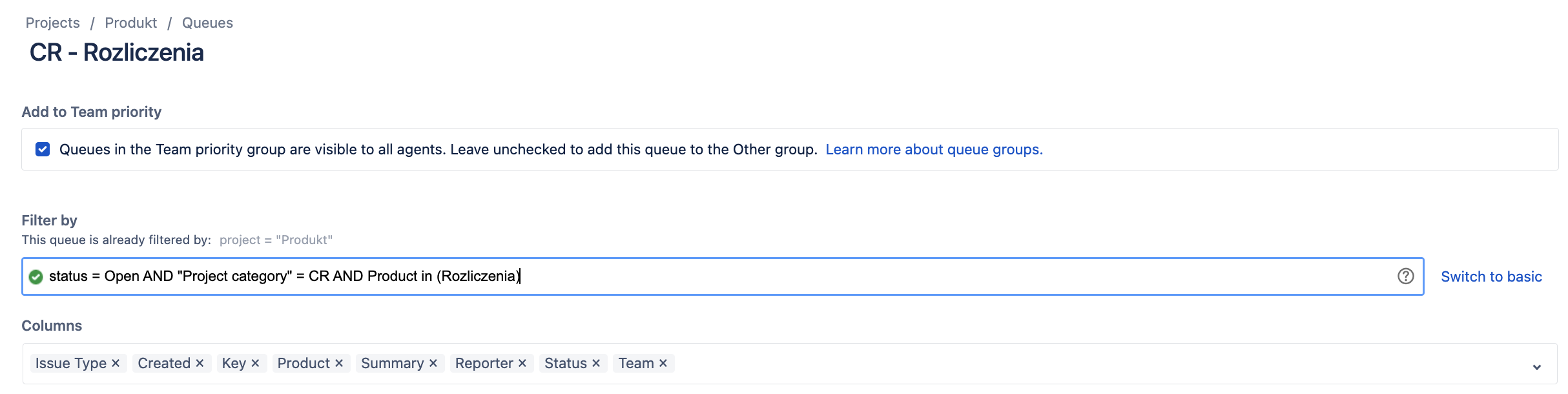Image resolution: width=1568 pixels, height=394 pixels.
Task: Expand the Columns dropdown chevron
Action: click(x=1537, y=367)
